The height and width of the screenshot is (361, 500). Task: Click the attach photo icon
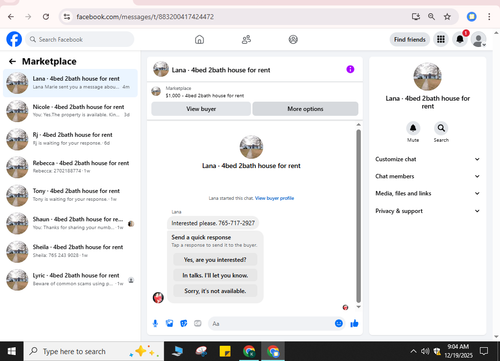pos(170,323)
